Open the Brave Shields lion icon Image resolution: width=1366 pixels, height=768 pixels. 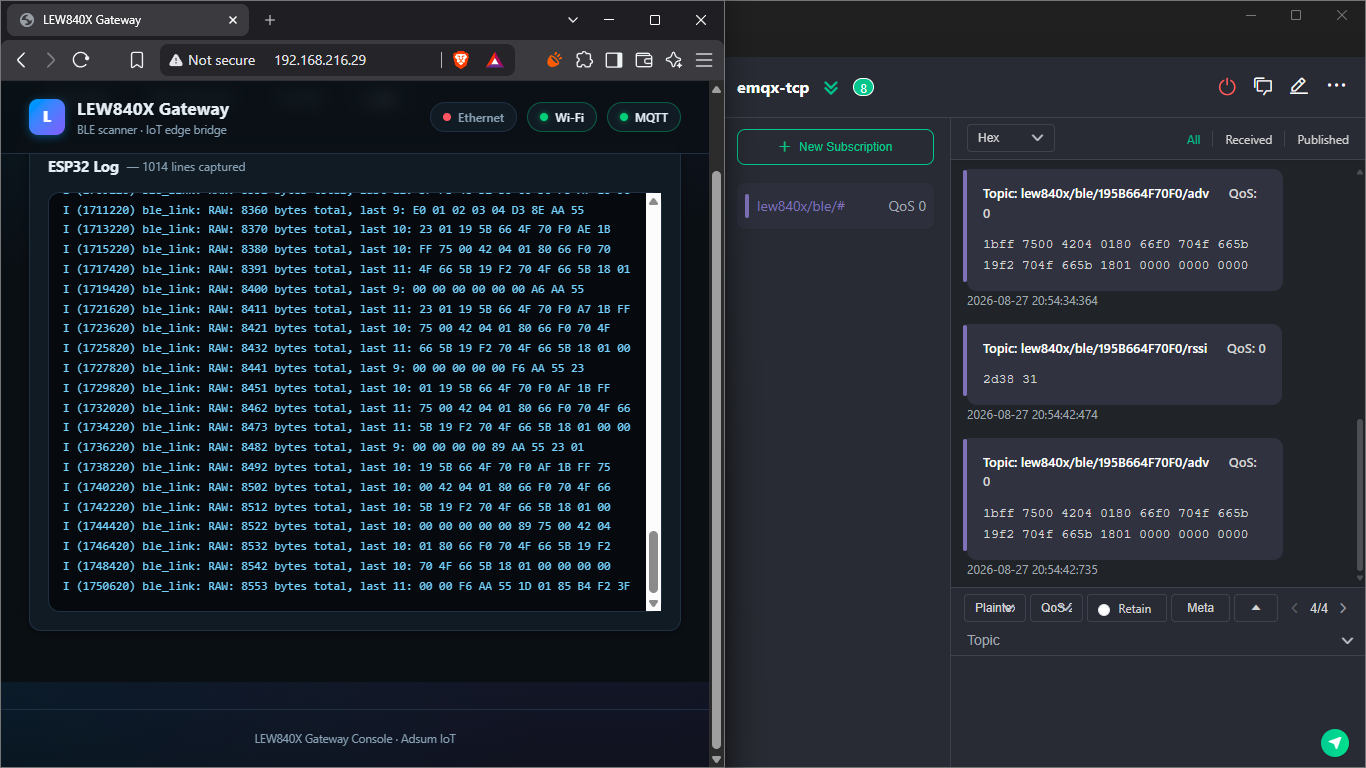pyautogui.click(x=460, y=60)
